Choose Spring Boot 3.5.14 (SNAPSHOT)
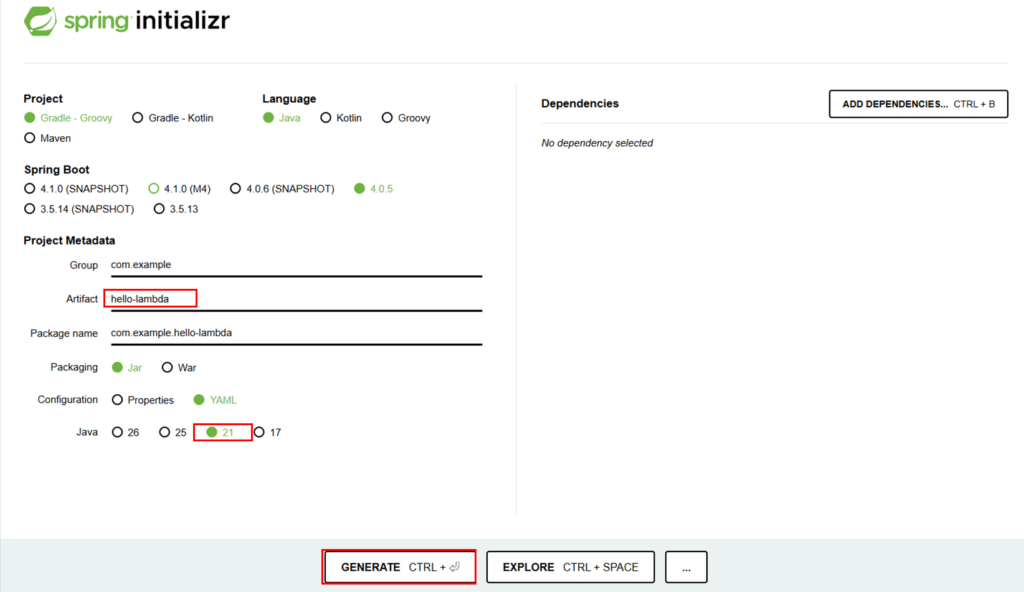The width and height of the screenshot is (1024, 592). pyautogui.click(x=30, y=209)
